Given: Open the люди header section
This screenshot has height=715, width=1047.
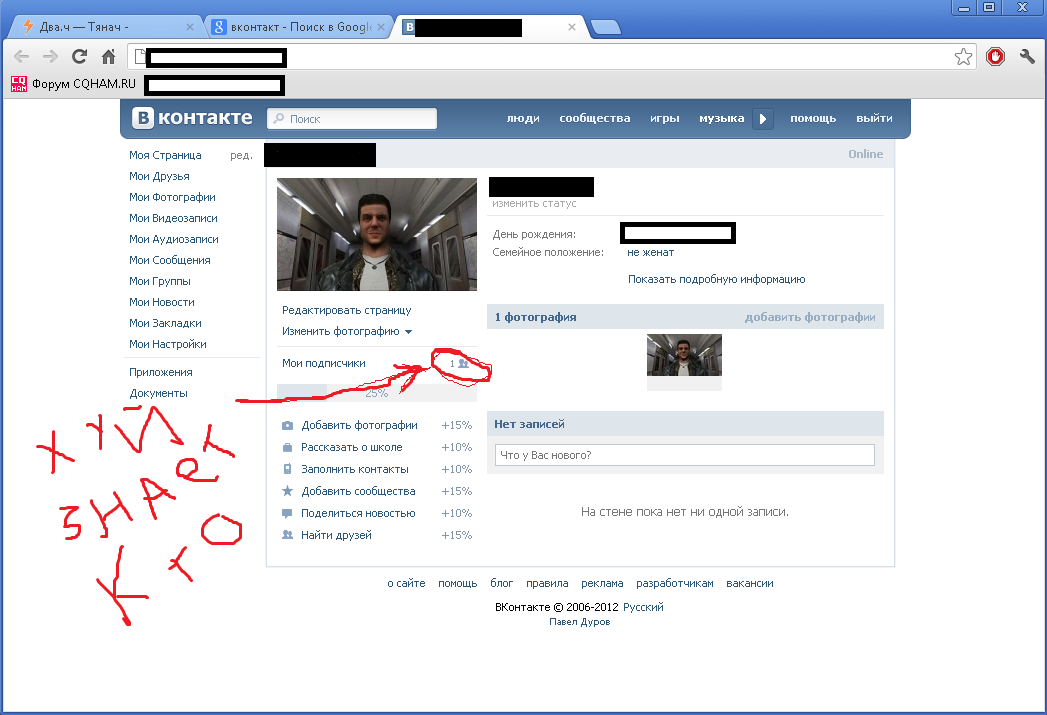Looking at the screenshot, I should click(x=523, y=118).
